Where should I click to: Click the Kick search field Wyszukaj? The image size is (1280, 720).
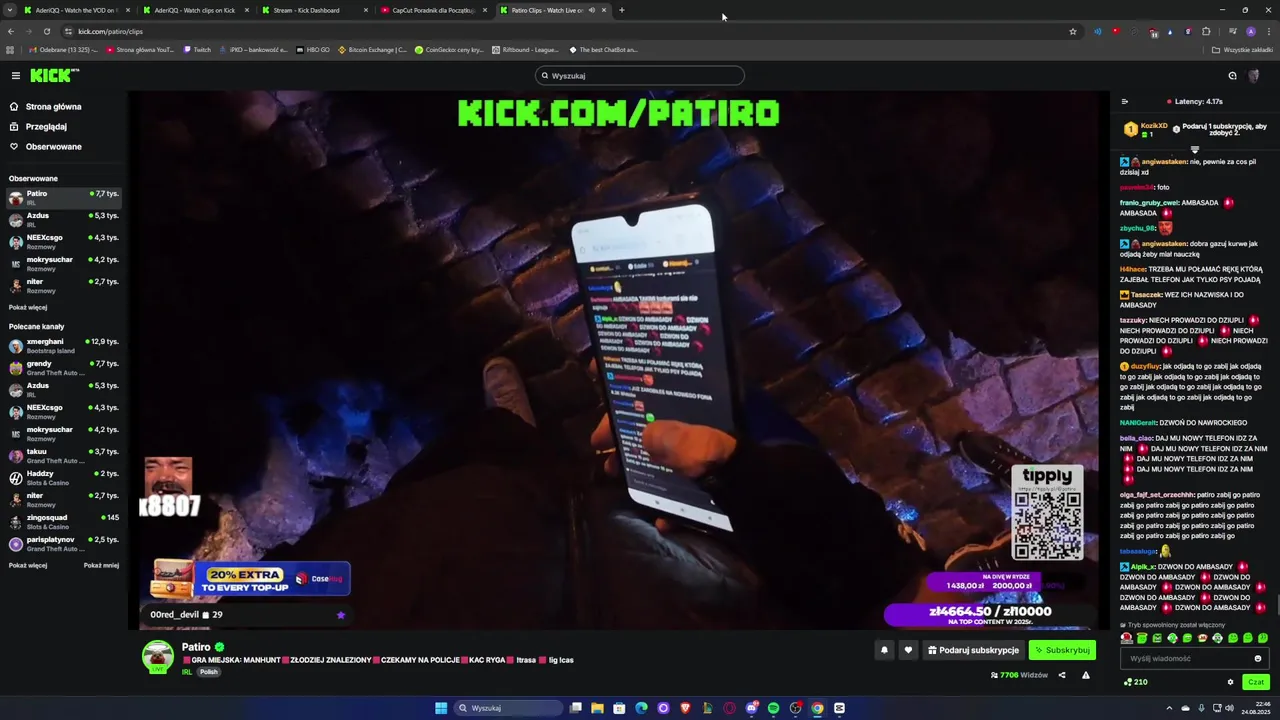[640, 75]
